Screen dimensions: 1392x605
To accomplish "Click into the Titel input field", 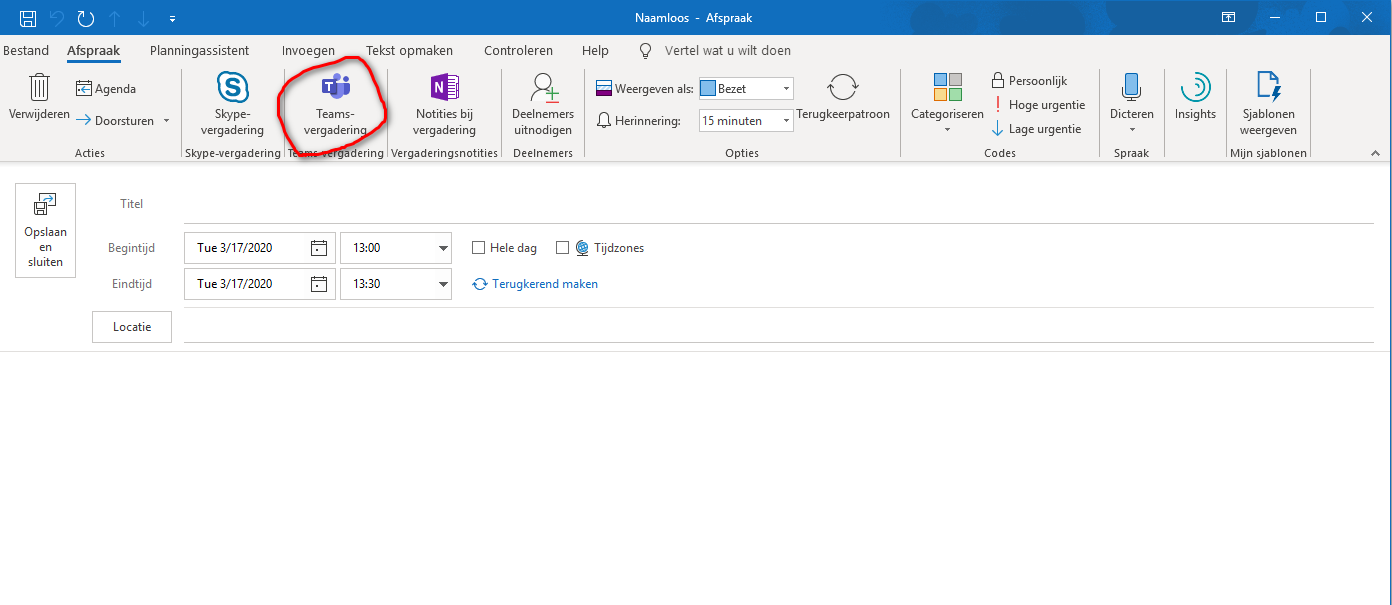I will click(x=770, y=204).
